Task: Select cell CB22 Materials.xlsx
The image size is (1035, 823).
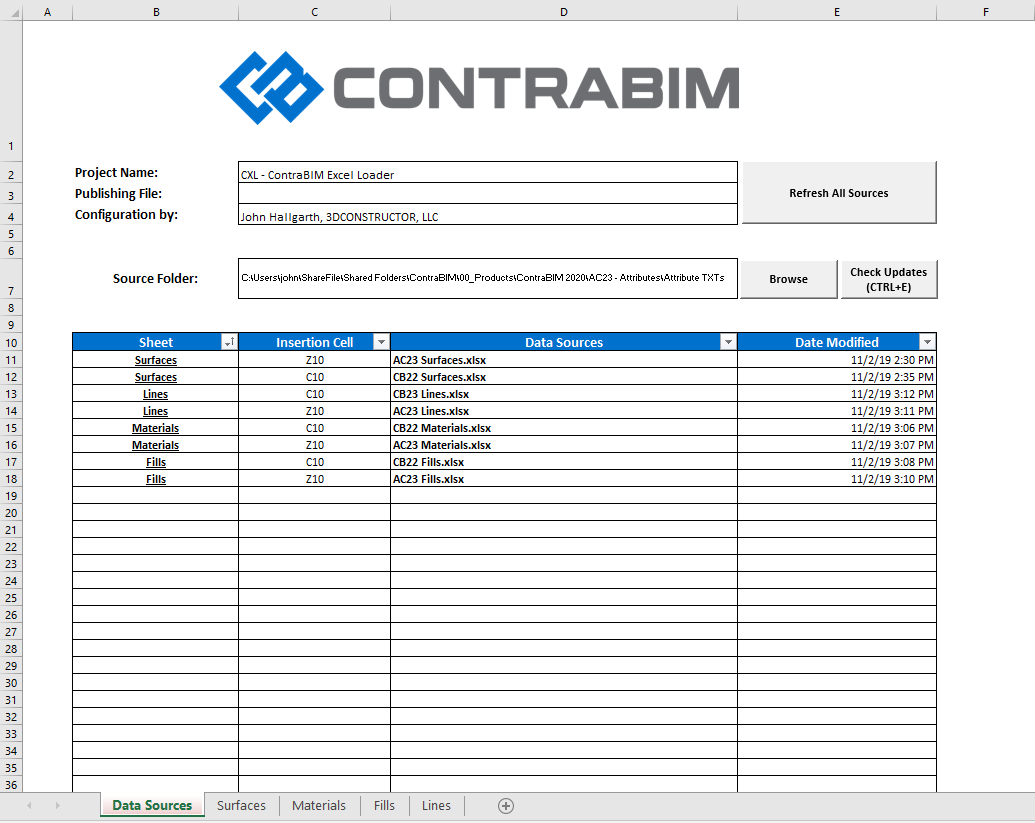Action: 564,428
